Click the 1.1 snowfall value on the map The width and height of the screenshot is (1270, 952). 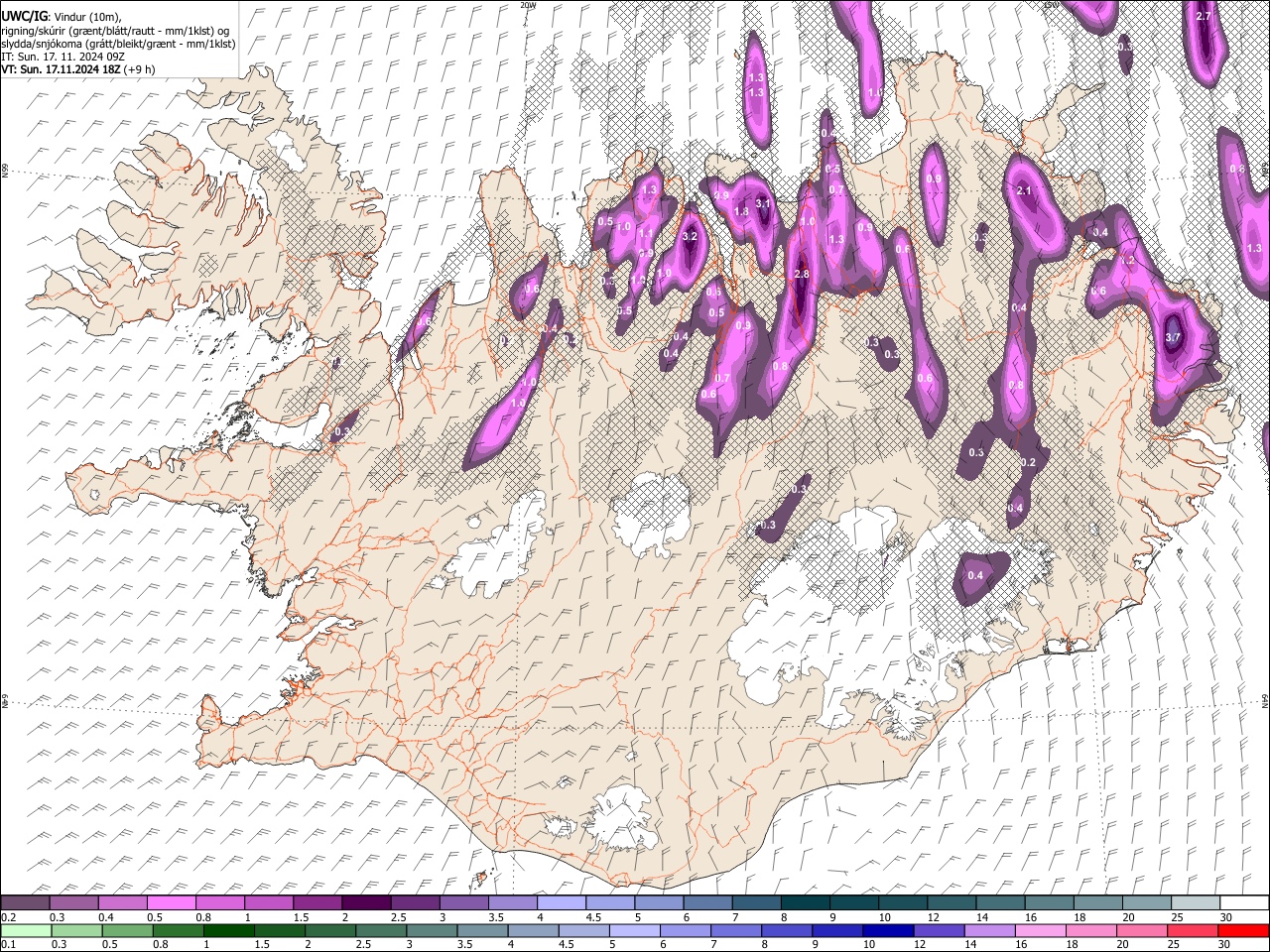click(645, 234)
